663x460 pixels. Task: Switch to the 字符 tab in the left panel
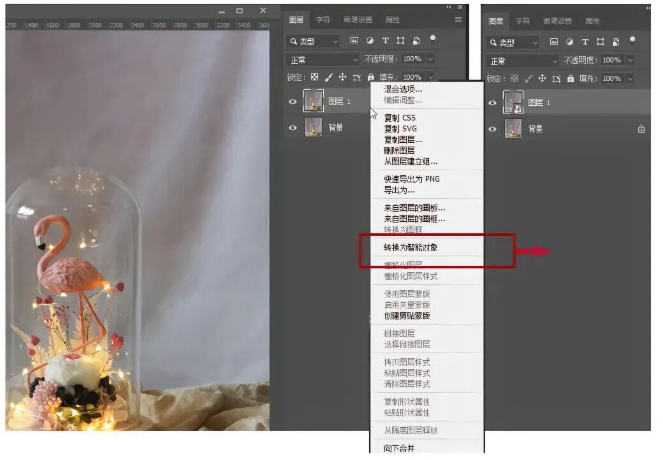323,19
